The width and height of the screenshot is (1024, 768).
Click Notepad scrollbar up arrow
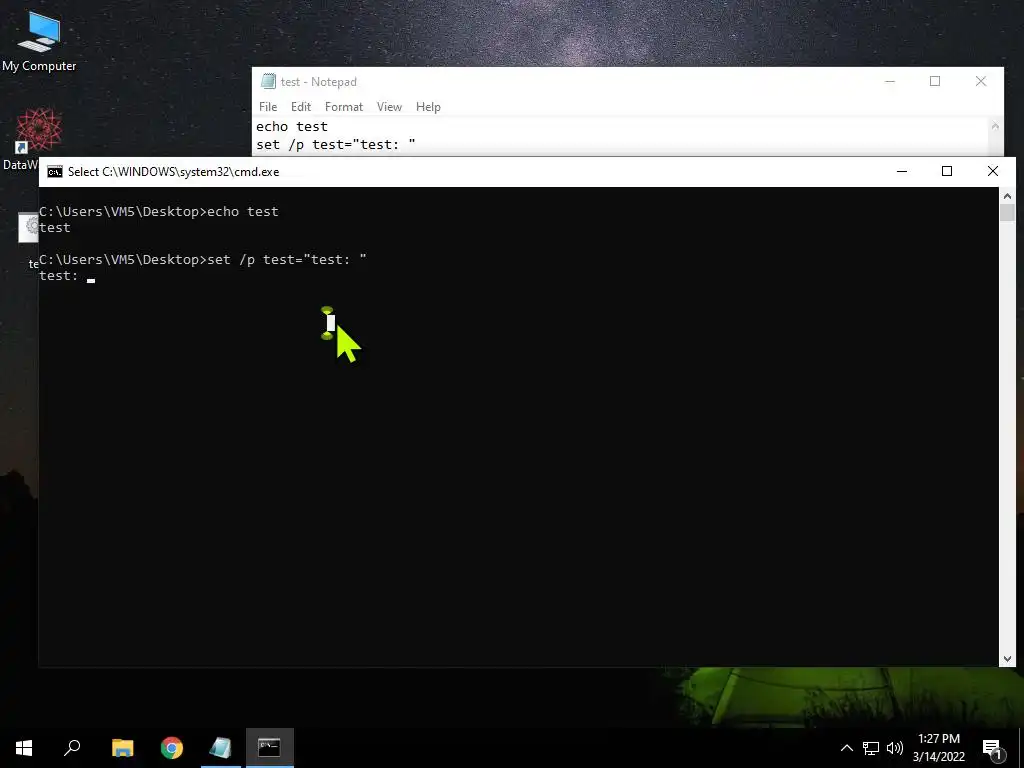tap(995, 126)
